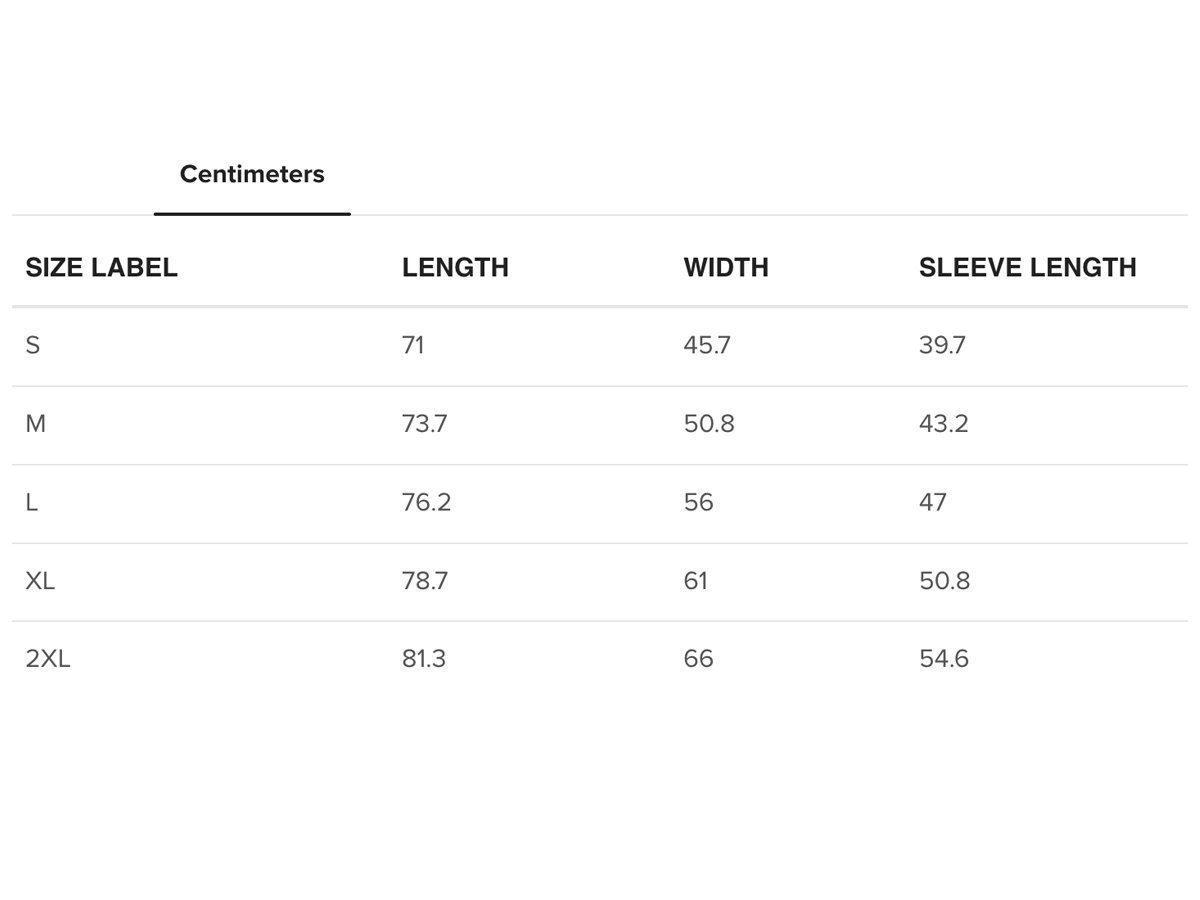1200x900 pixels.
Task: Click the 2XL width value 66
Action: pyautogui.click(x=698, y=659)
